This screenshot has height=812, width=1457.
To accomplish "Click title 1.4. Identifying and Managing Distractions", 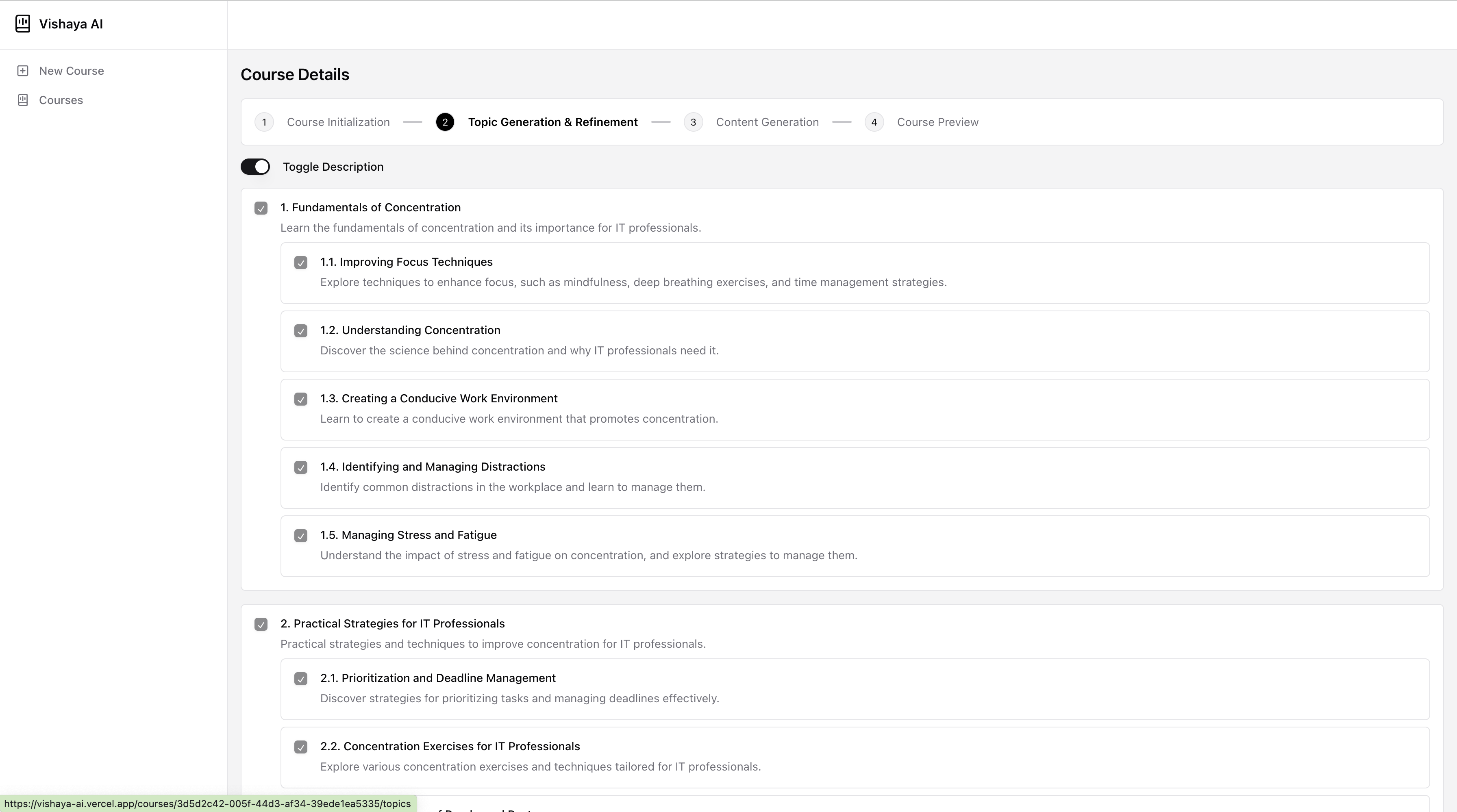I will pyautogui.click(x=433, y=467).
